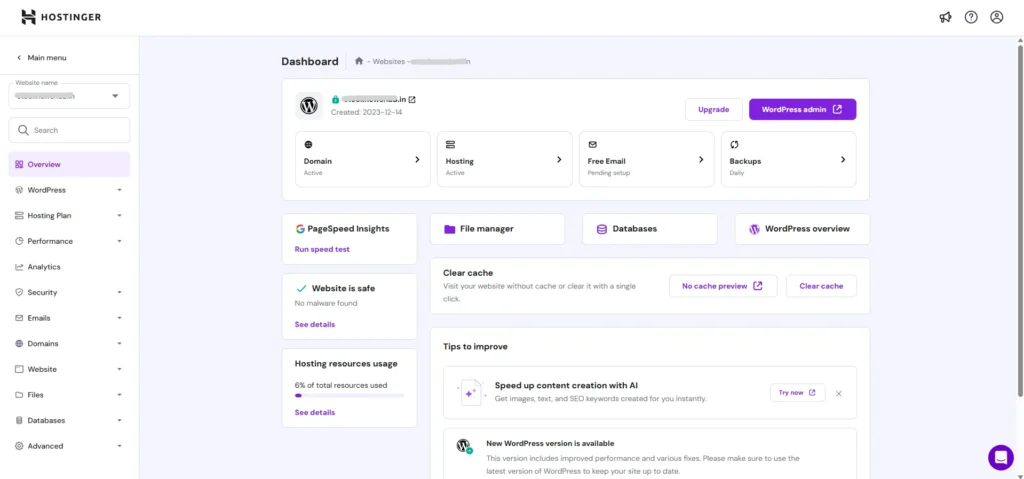Expand the Website sidebar section
Screen dimensions: 1024x479
[120, 369]
